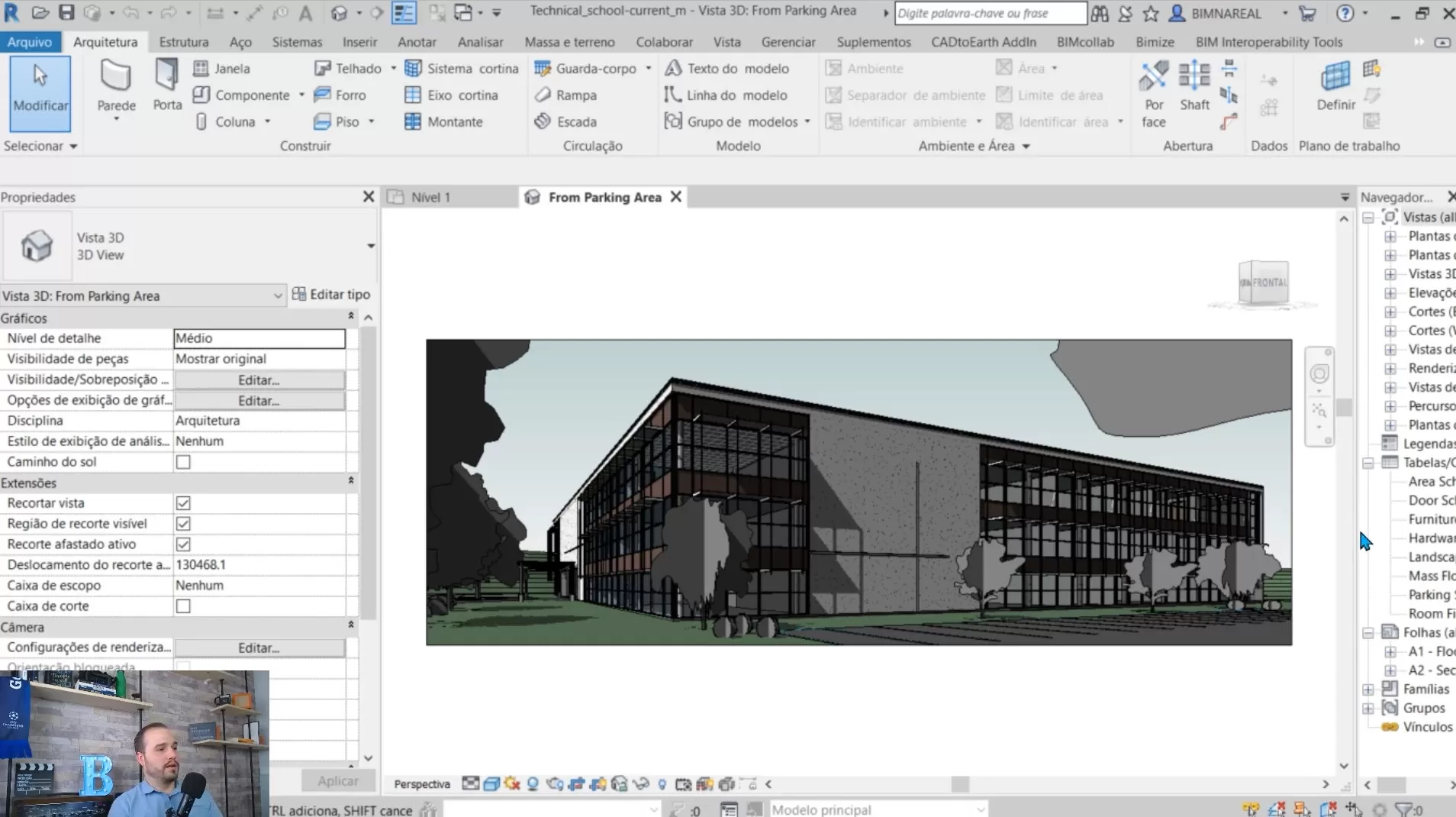This screenshot has height=817, width=1456.
Task: Switch to the Estrutura ribbon tab
Action: click(x=184, y=42)
